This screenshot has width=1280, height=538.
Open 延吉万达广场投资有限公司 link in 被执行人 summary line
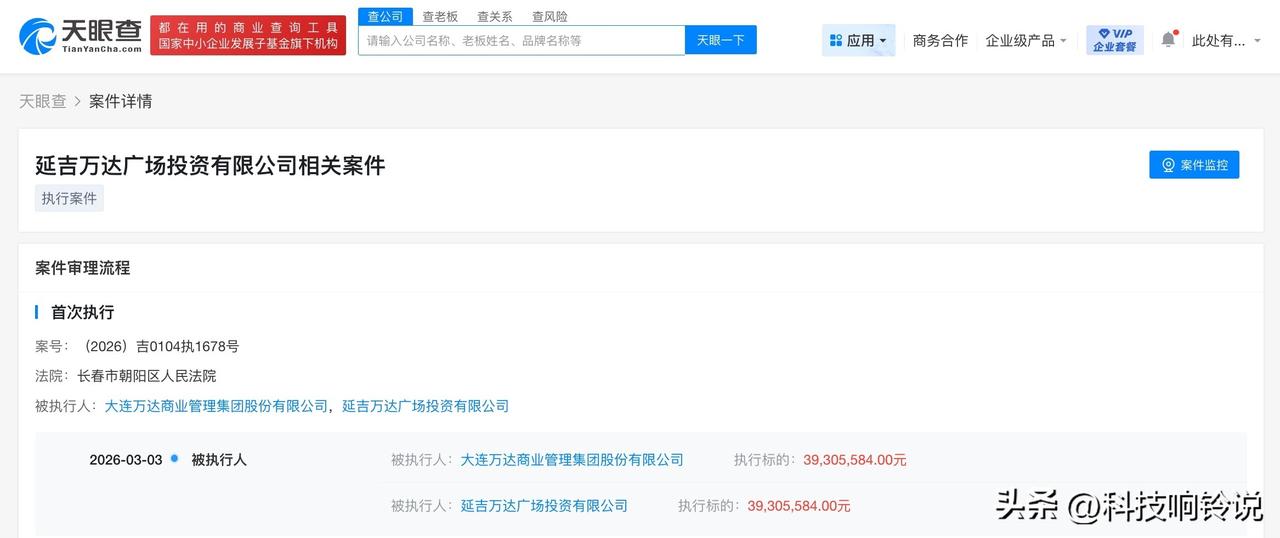[426, 406]
